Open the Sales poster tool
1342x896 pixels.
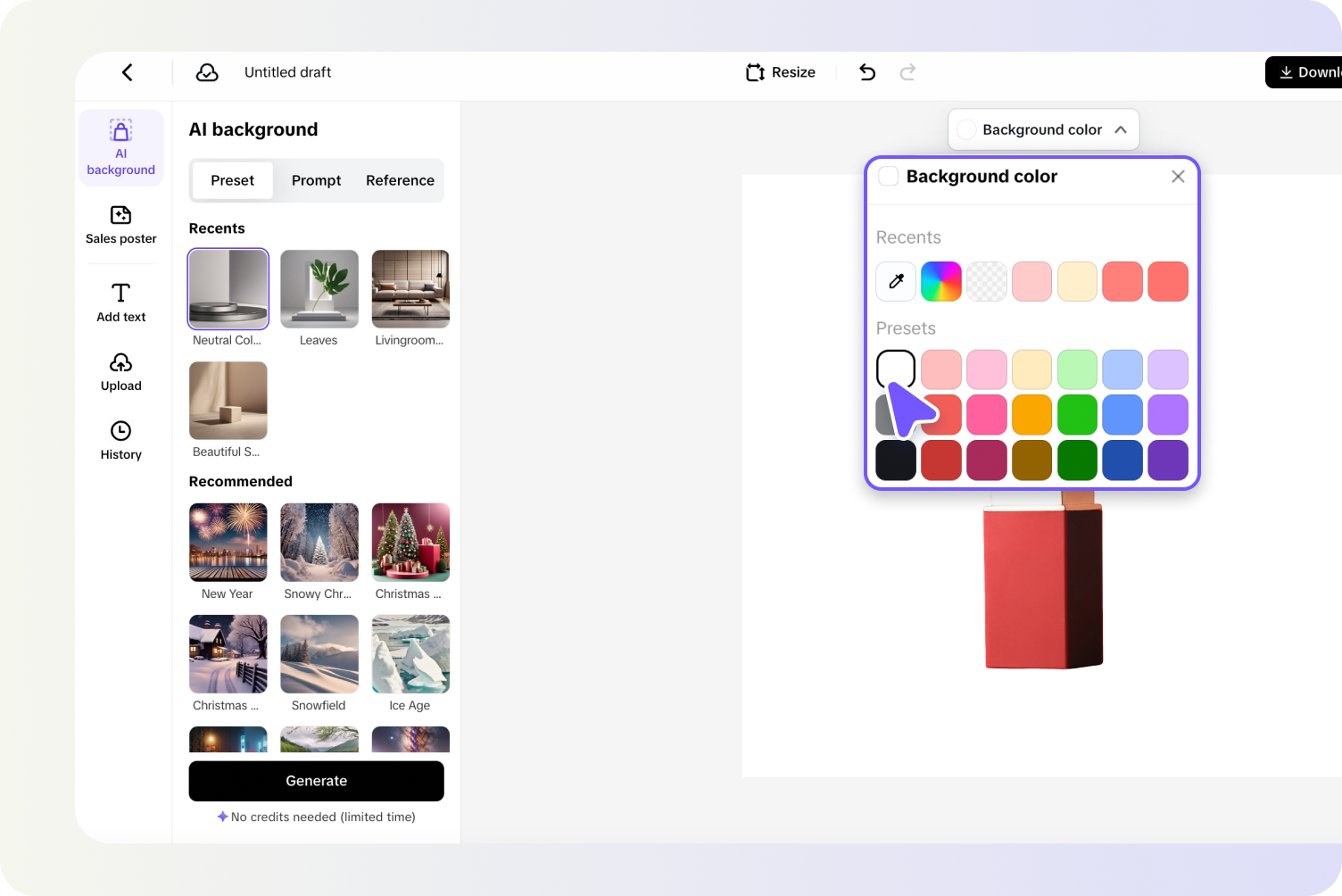(x=121, y=225)
